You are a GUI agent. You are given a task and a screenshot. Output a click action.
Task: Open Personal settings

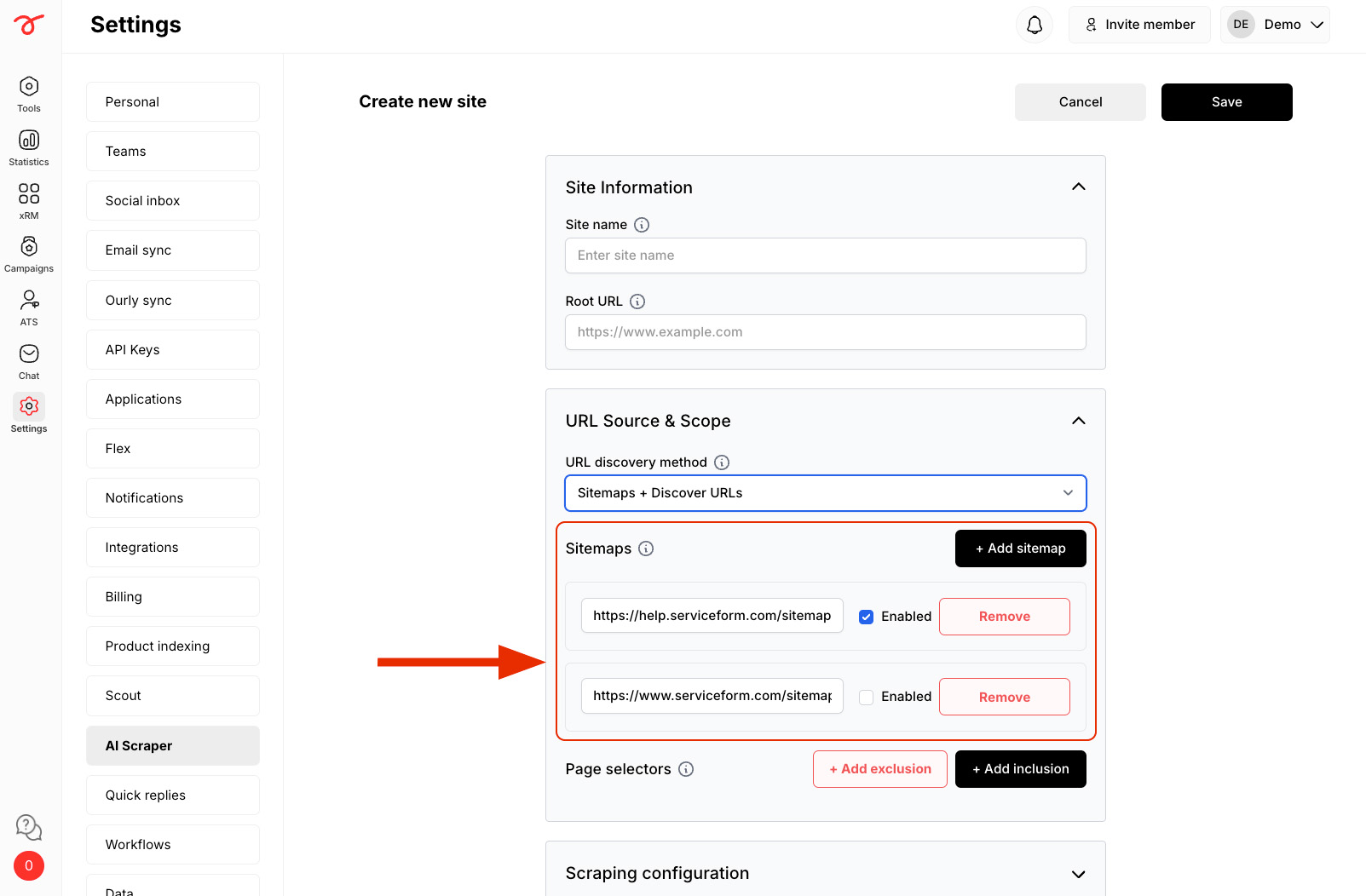point(173,102)
